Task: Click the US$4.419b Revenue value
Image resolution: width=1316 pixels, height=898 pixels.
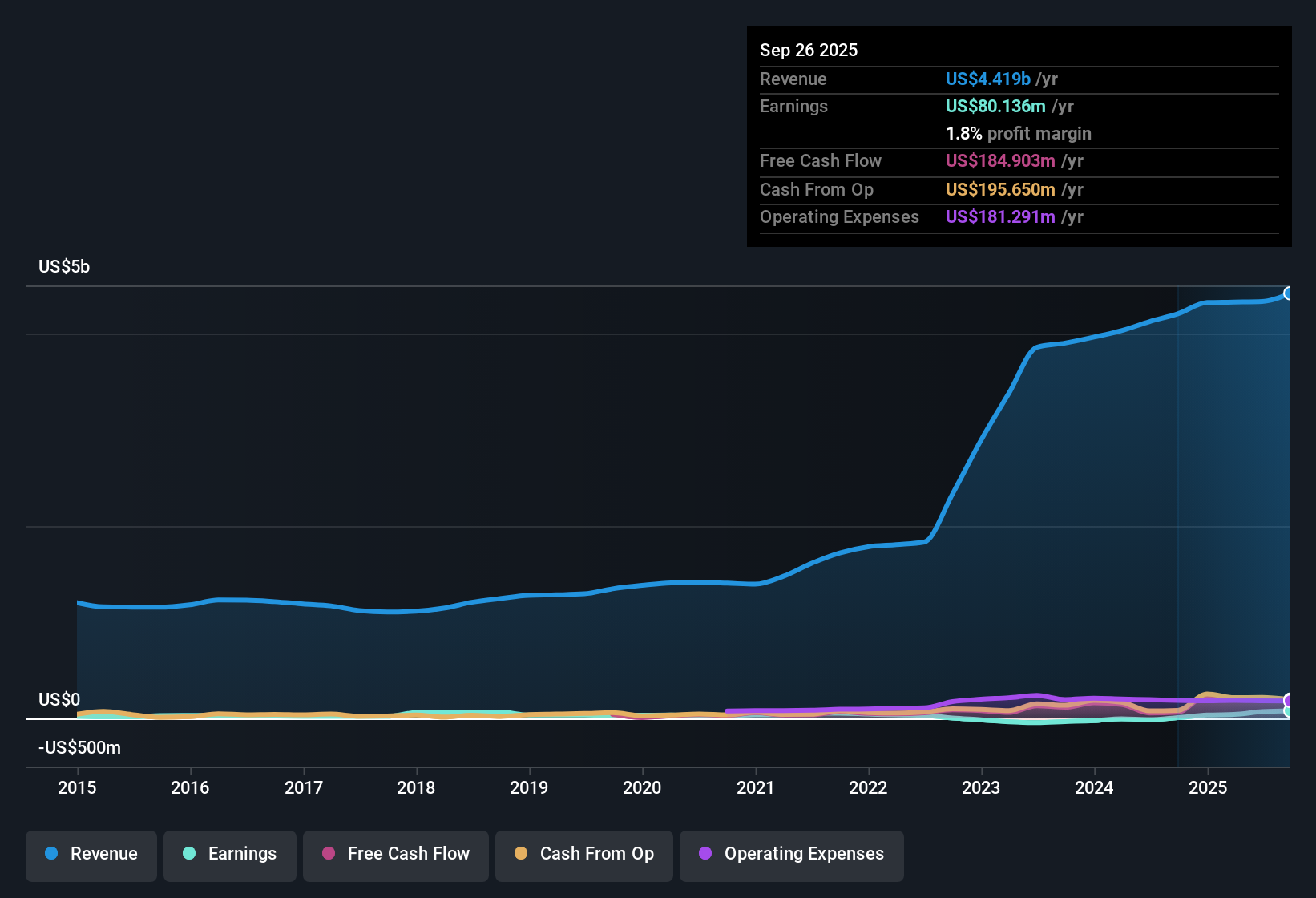Action: pos(987,79)
